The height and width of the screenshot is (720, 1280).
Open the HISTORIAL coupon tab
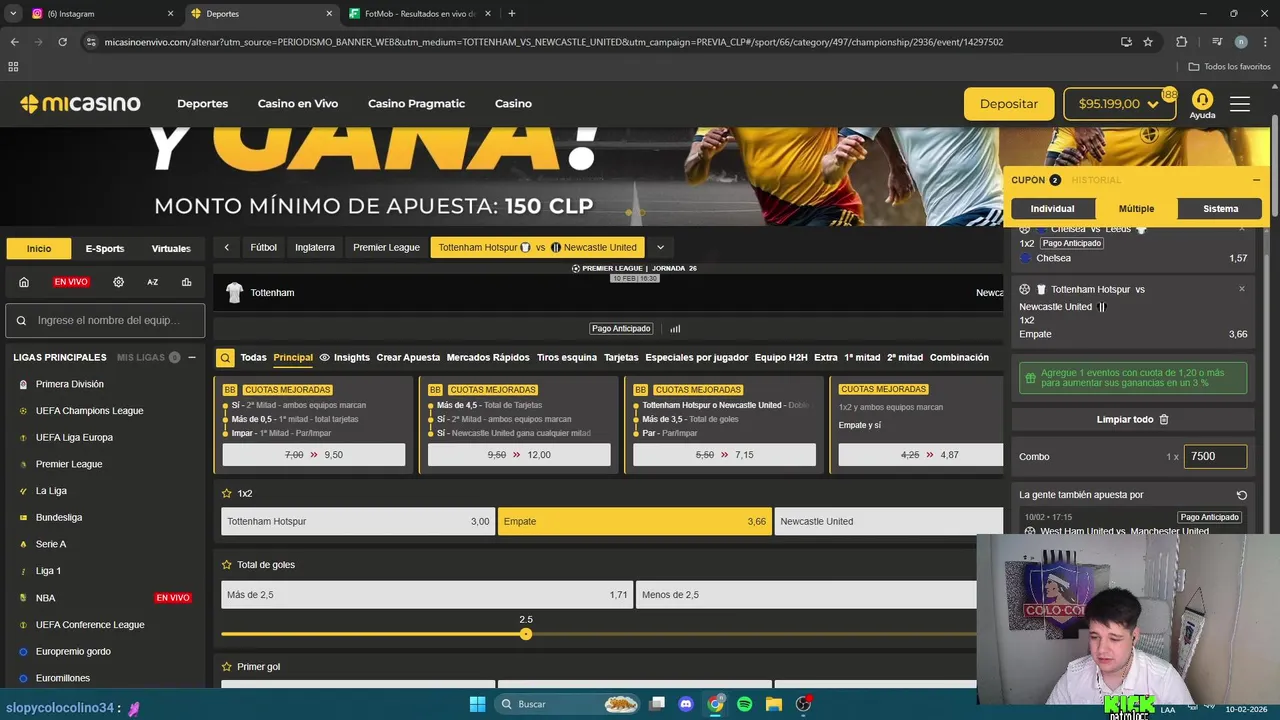1096,180
